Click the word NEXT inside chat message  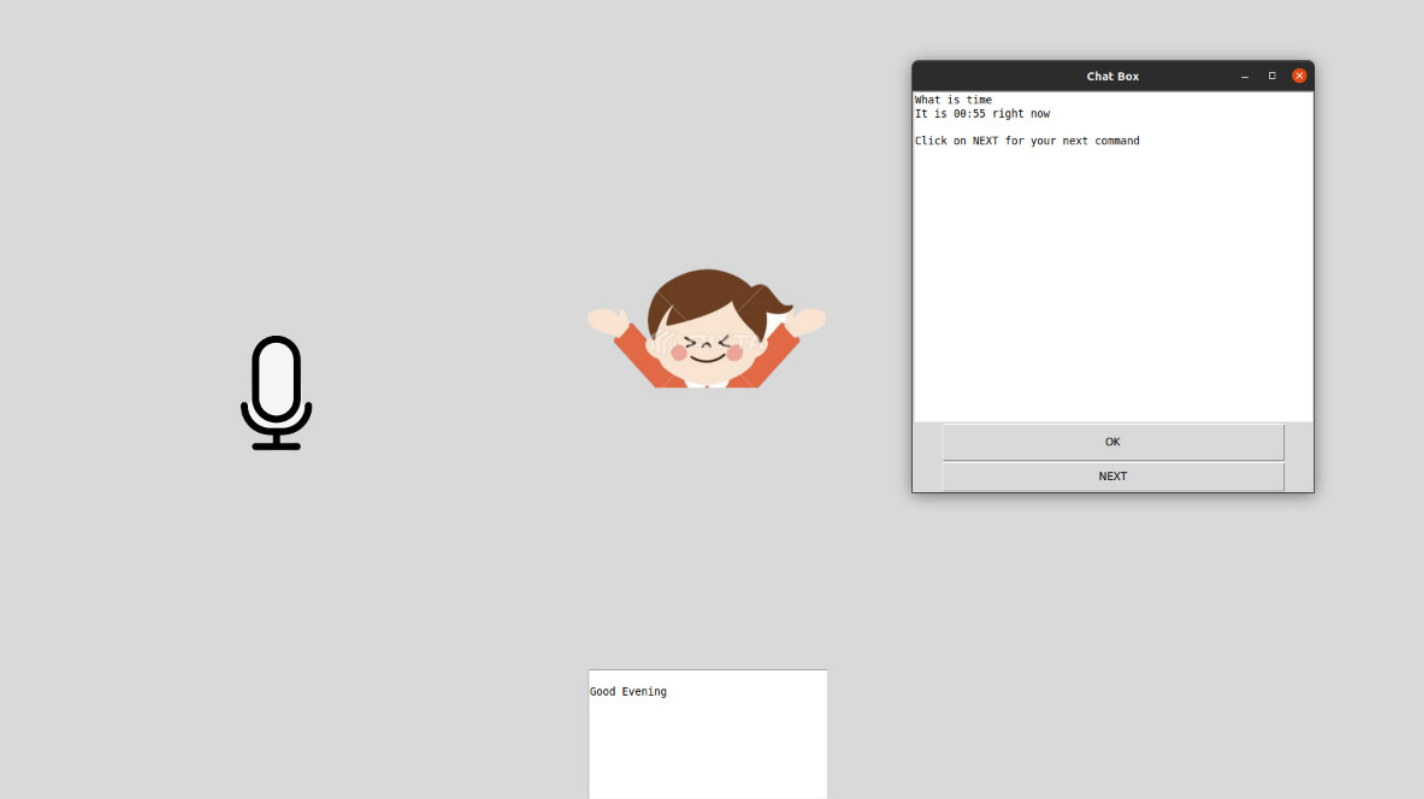coord(985,141)
